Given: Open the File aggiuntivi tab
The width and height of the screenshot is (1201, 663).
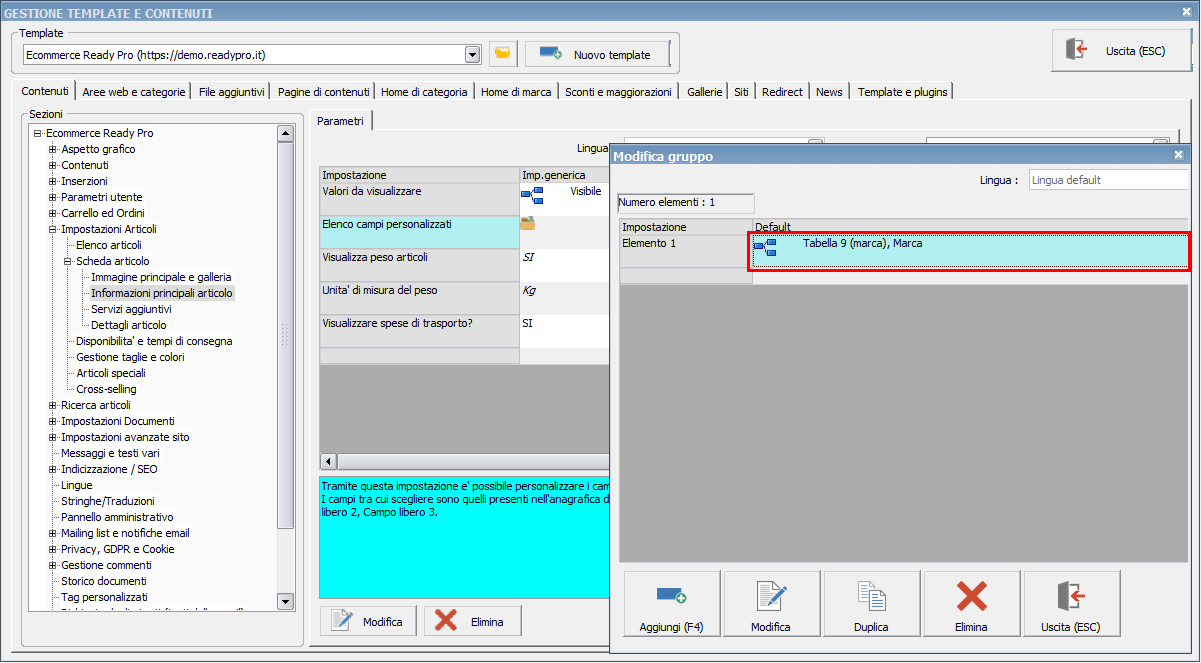Looking at the screenshot, I should (x=232, y=92).
